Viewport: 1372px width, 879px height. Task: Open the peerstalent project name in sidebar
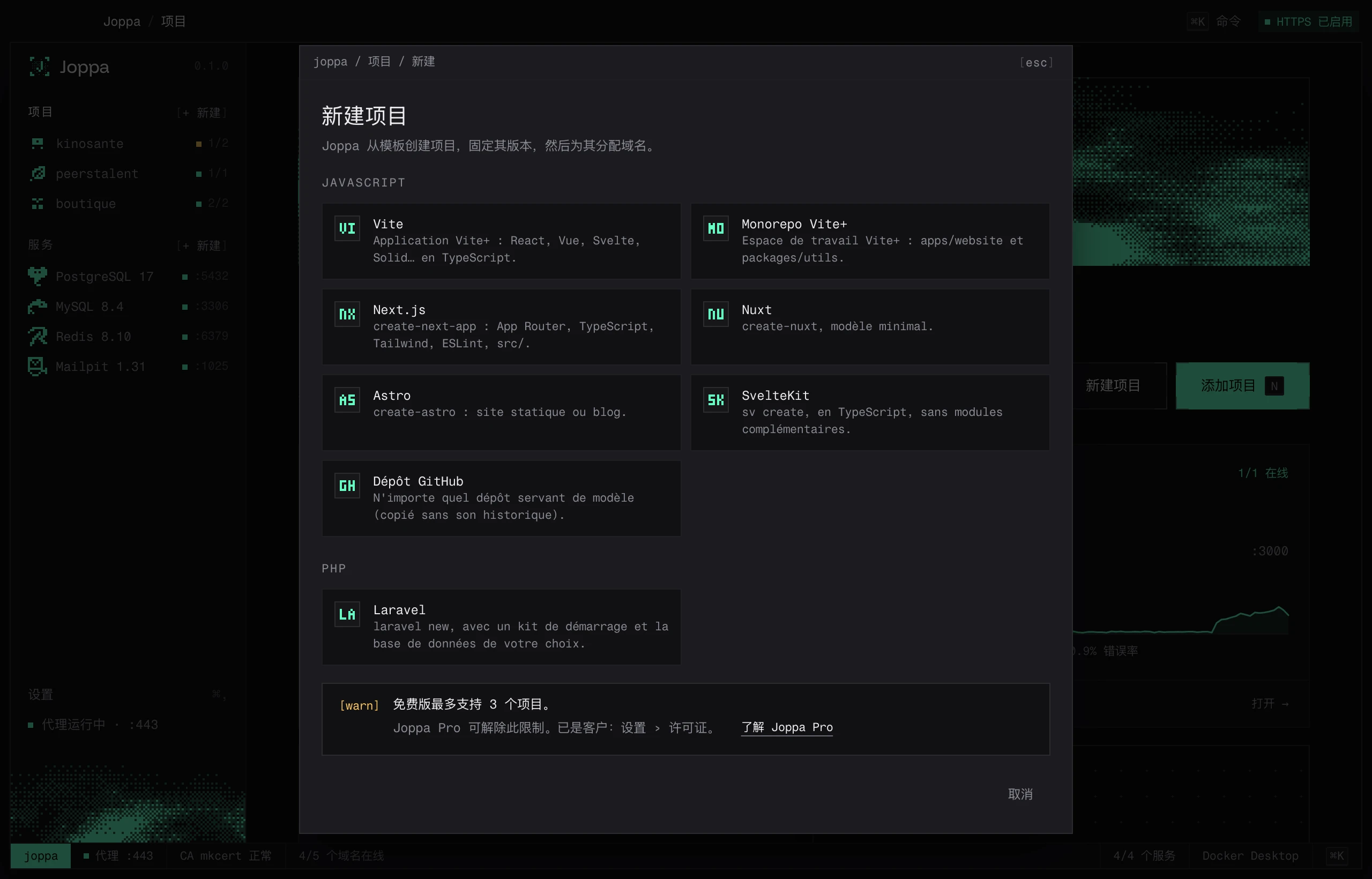(97, 174)
